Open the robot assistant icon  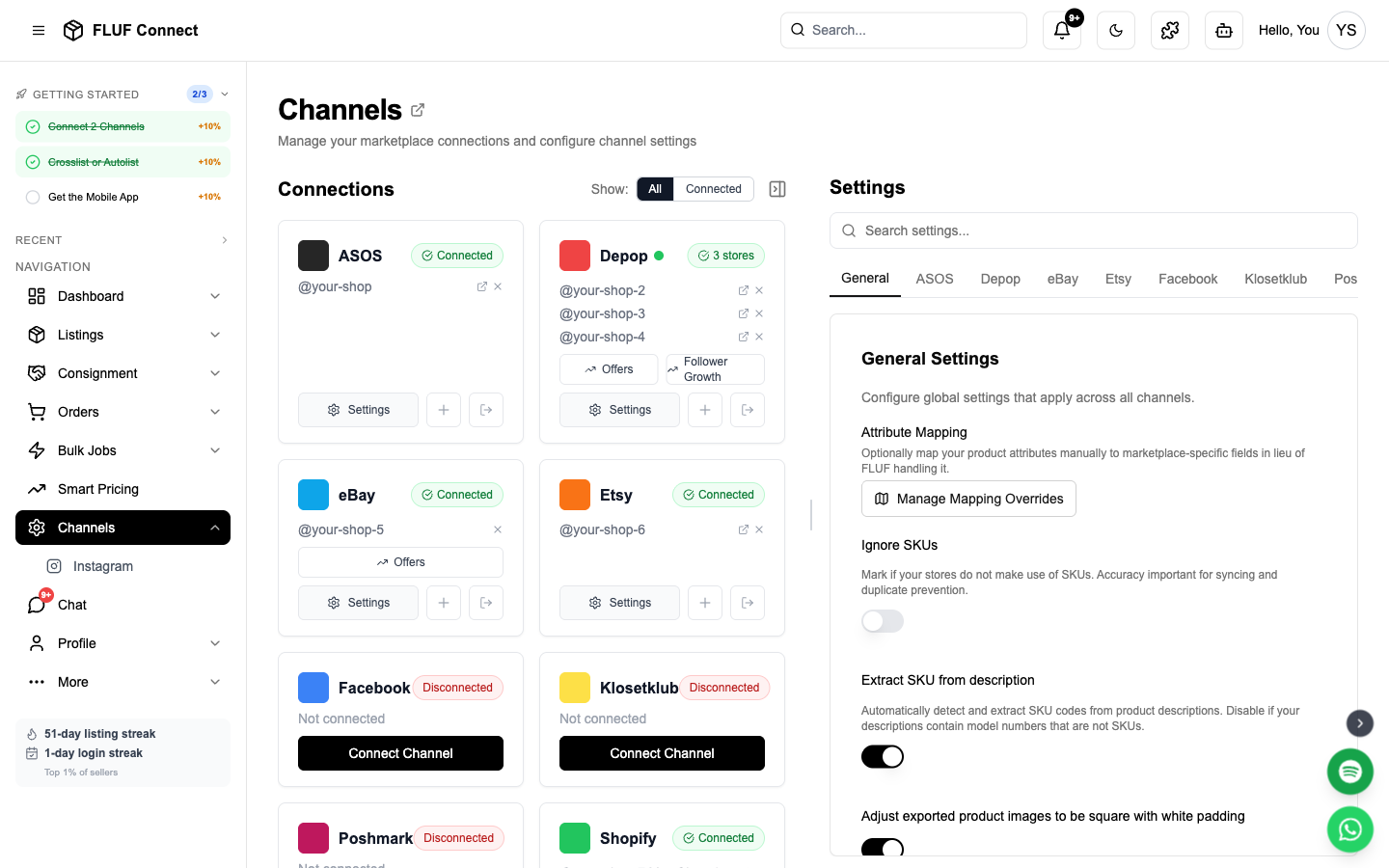[x=1224, y=30]
